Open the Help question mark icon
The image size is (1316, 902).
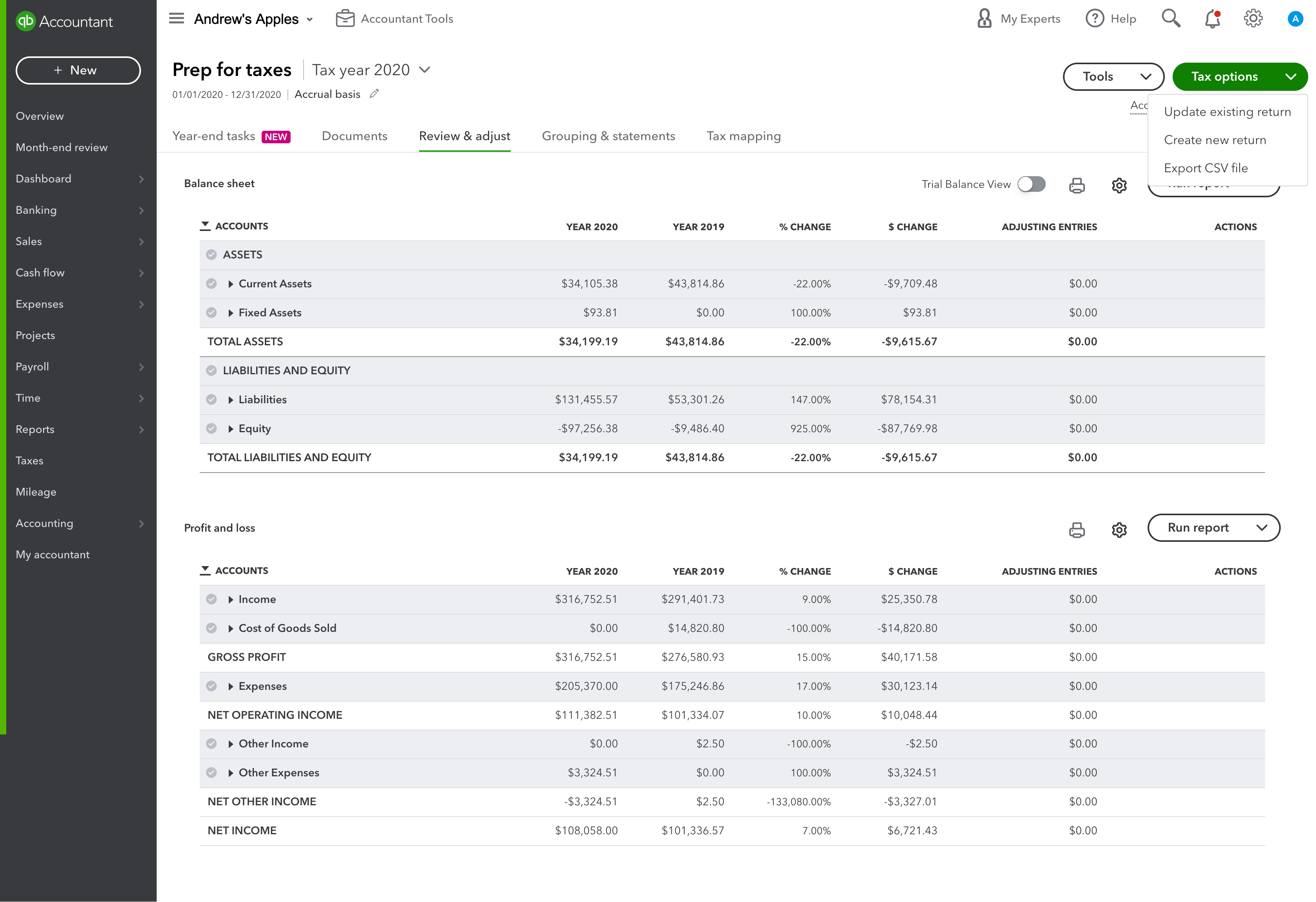[1095, 19]
